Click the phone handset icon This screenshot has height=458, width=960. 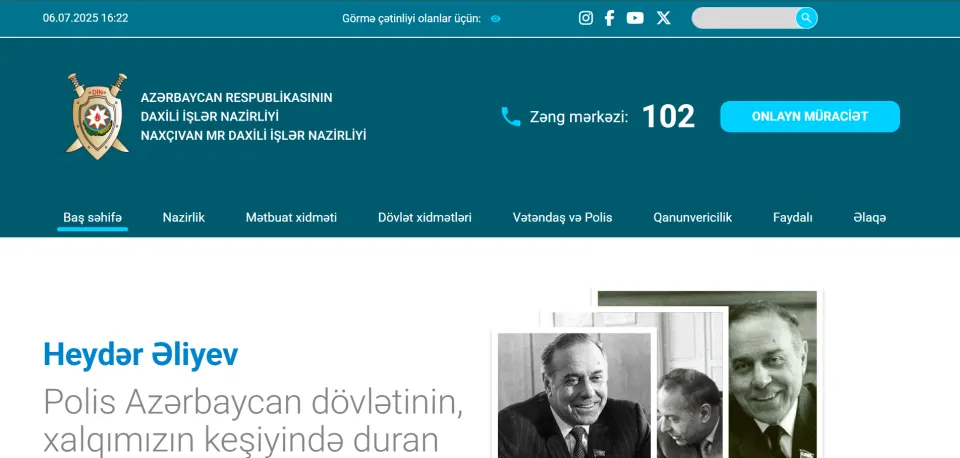click(511, 116)
